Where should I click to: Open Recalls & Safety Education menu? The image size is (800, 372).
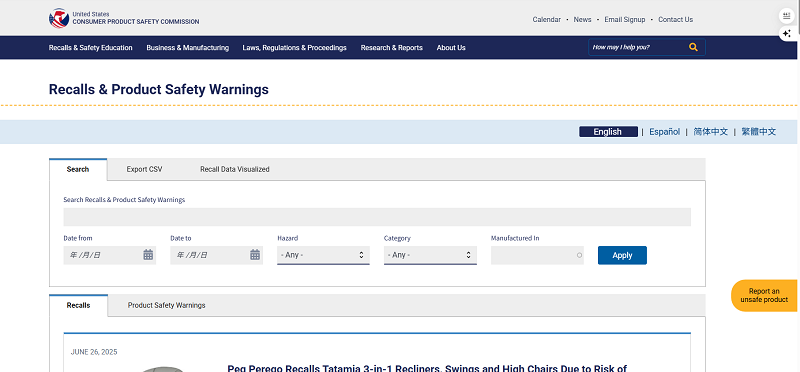[91, 47]
